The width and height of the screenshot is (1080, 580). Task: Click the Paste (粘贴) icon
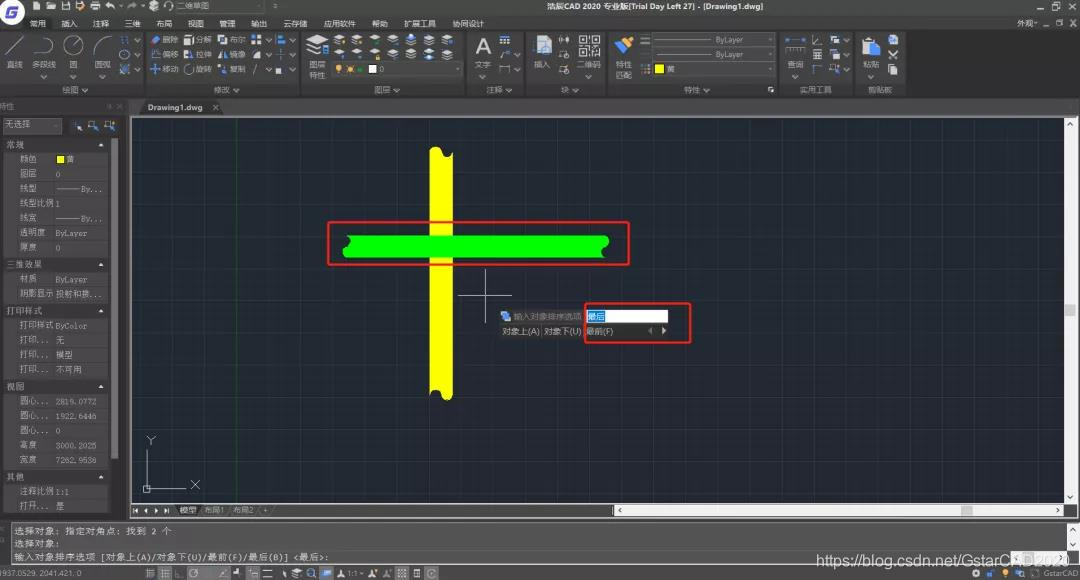[871, 52]
